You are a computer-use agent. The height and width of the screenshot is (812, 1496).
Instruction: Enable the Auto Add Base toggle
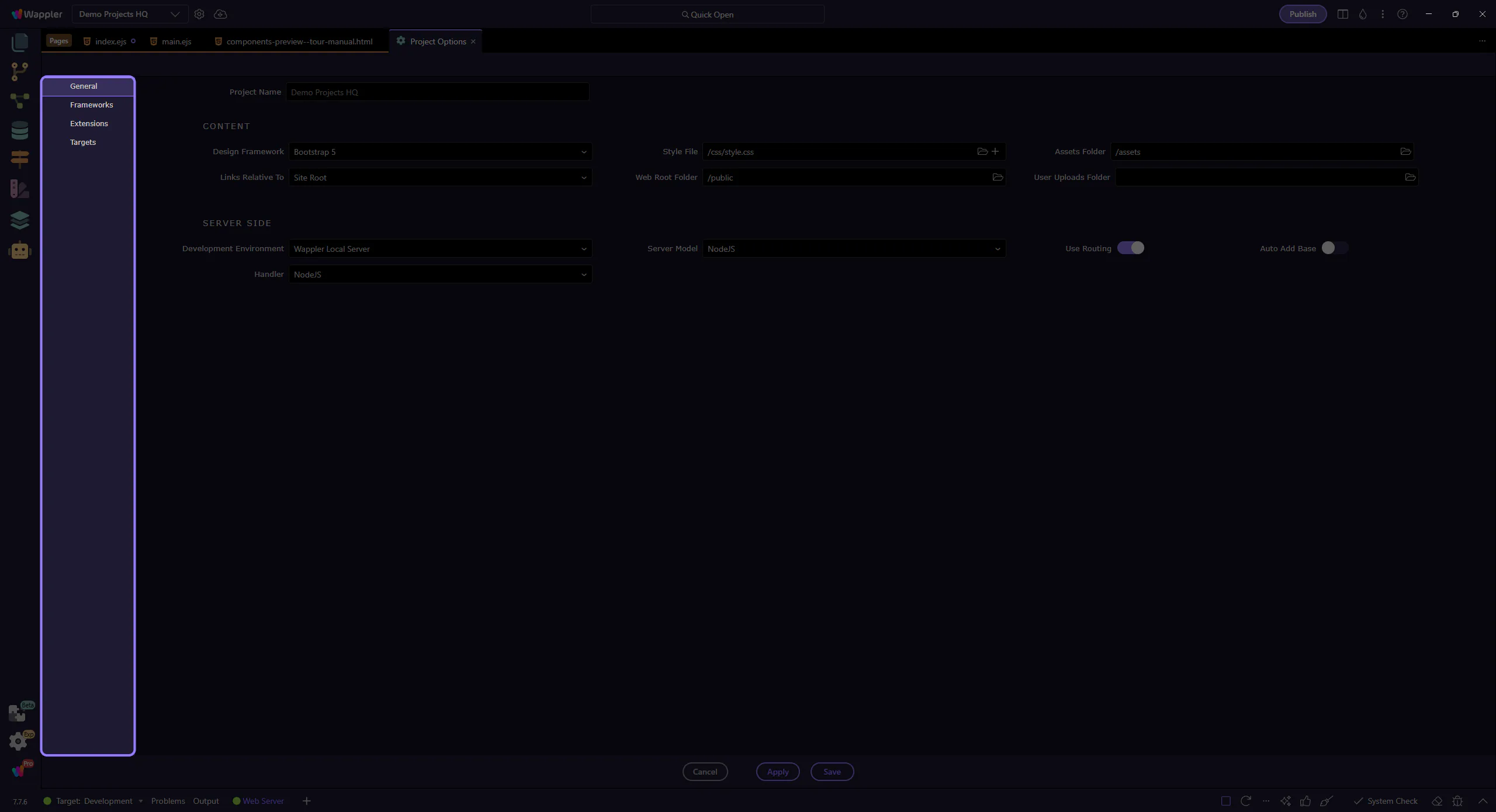(x=1335, y=248)
